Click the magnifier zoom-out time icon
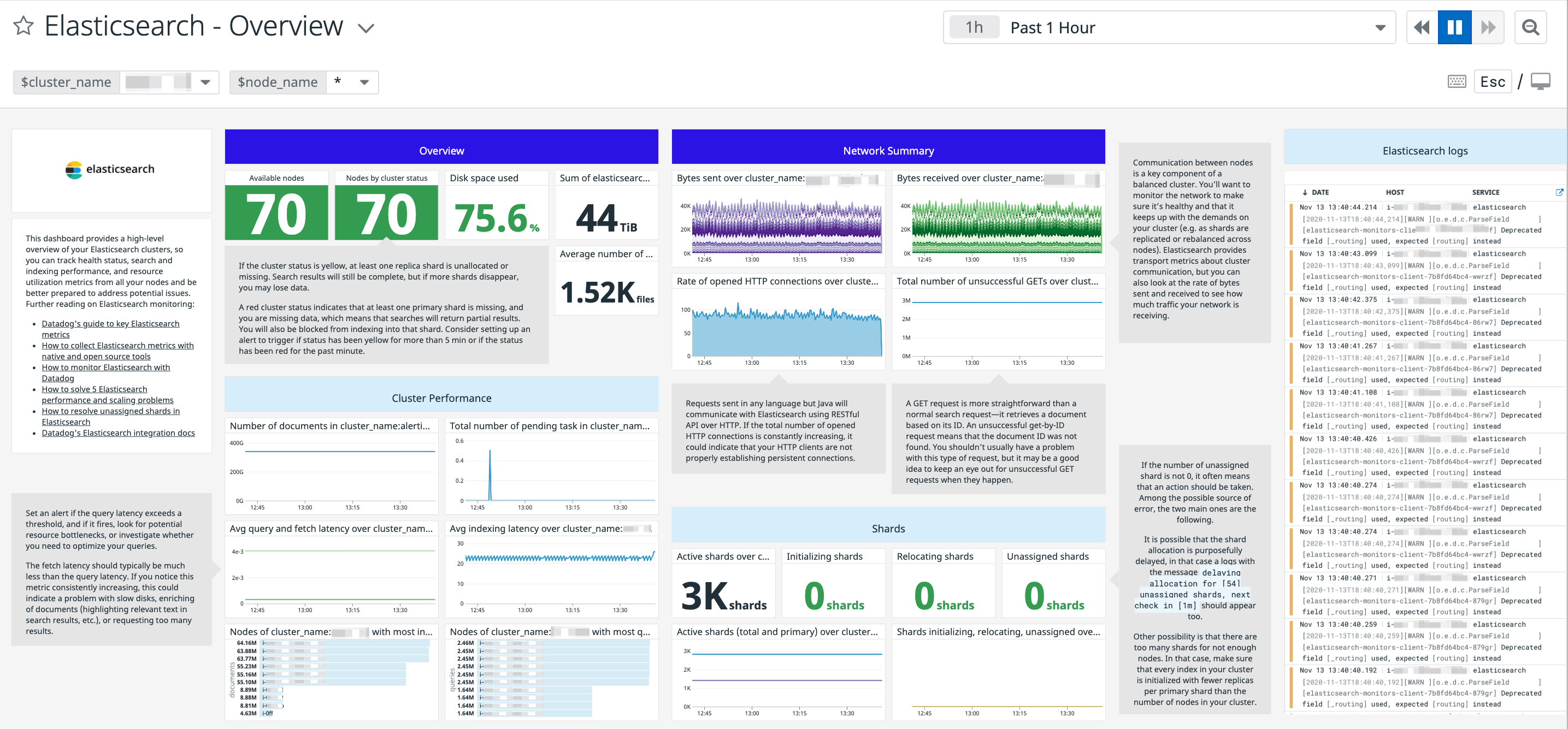 point(1530,27)
